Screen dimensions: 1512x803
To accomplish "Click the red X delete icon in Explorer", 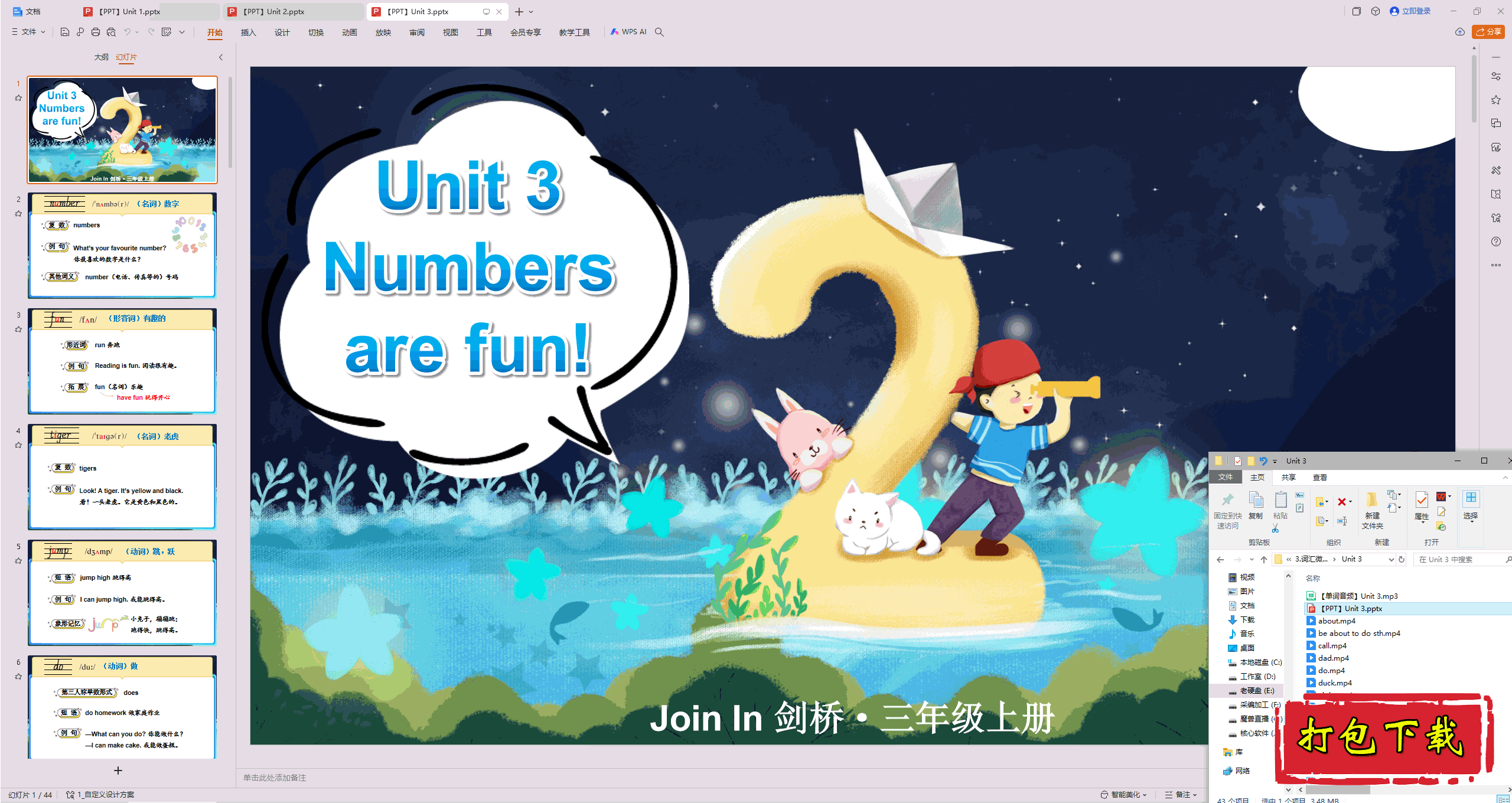I will pos(1342,502).
